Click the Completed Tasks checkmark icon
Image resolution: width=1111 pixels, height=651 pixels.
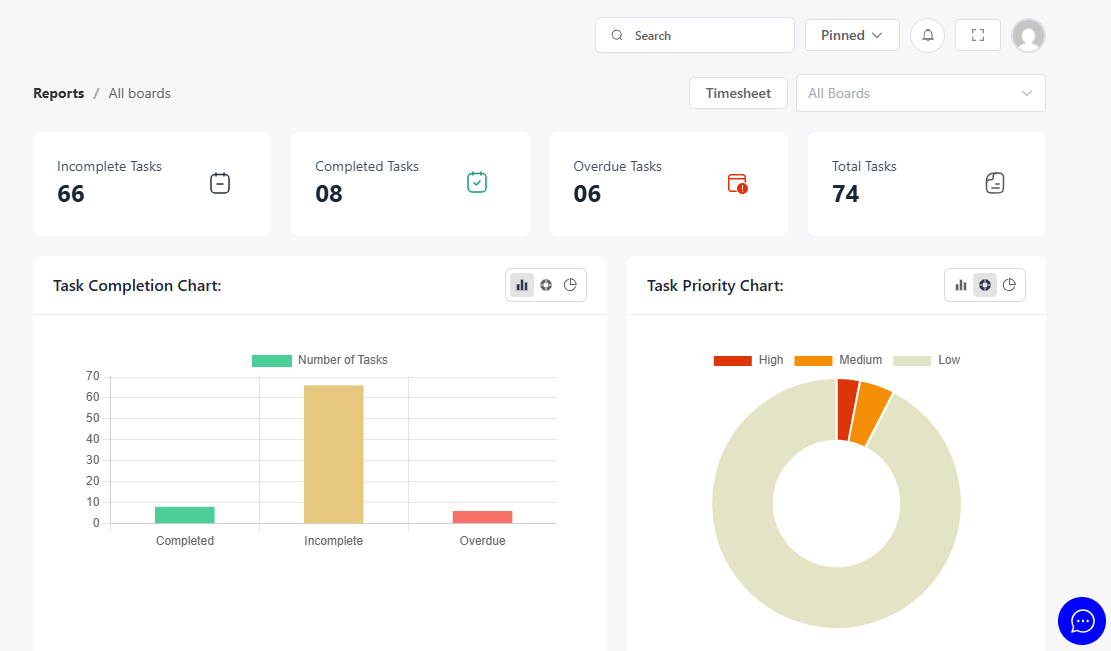tap(477, 182)
